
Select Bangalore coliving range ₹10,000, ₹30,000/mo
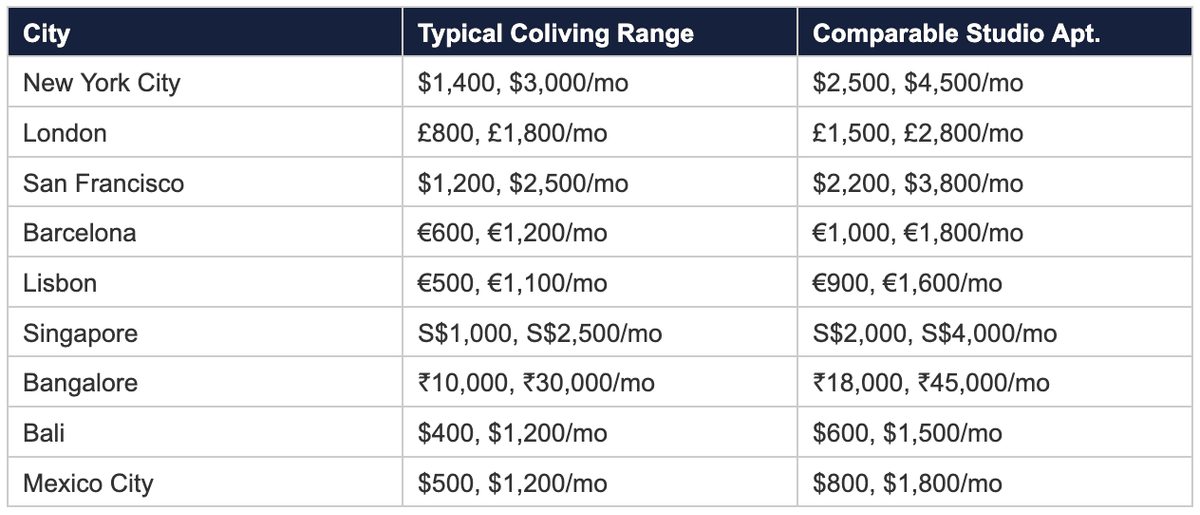tap(536, 383)
